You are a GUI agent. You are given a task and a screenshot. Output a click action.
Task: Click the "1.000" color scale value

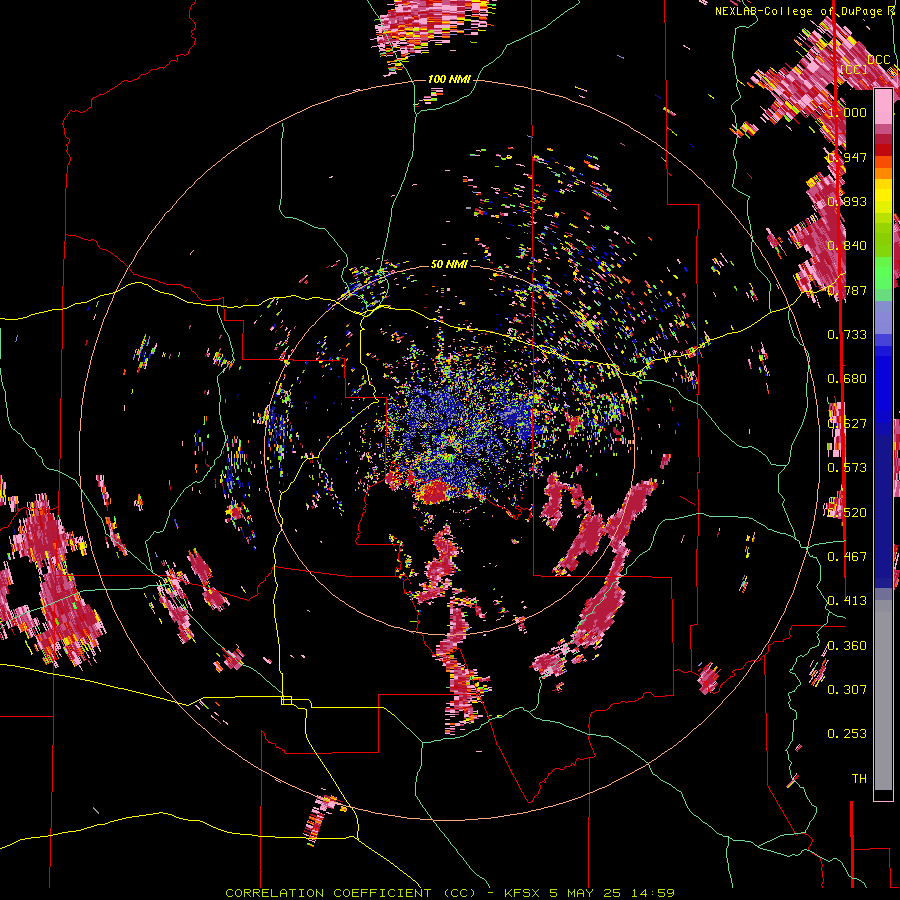click(x=847, y=112)
